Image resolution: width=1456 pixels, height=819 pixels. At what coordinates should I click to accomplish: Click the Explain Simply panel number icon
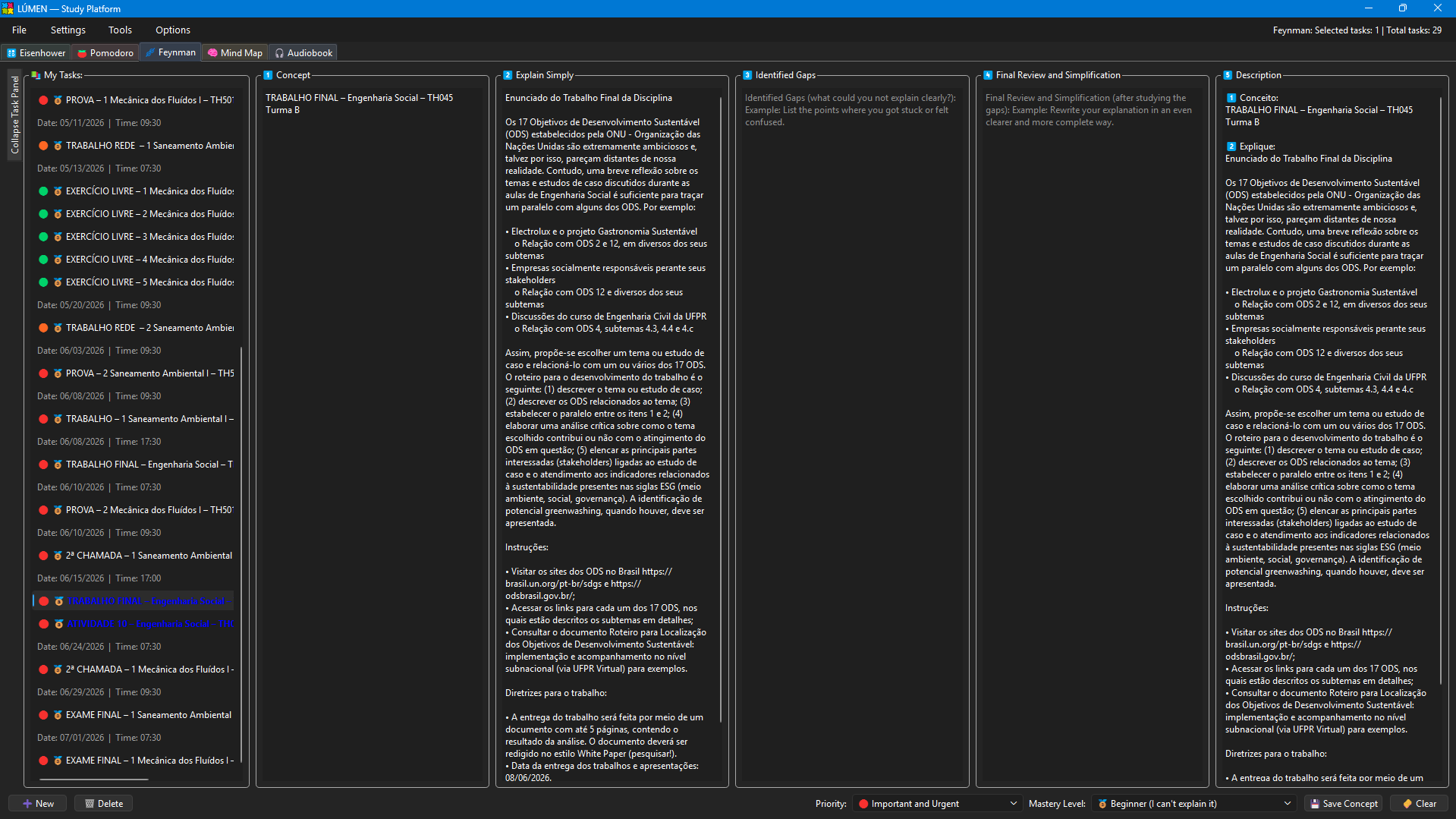(x=508, y=75)
